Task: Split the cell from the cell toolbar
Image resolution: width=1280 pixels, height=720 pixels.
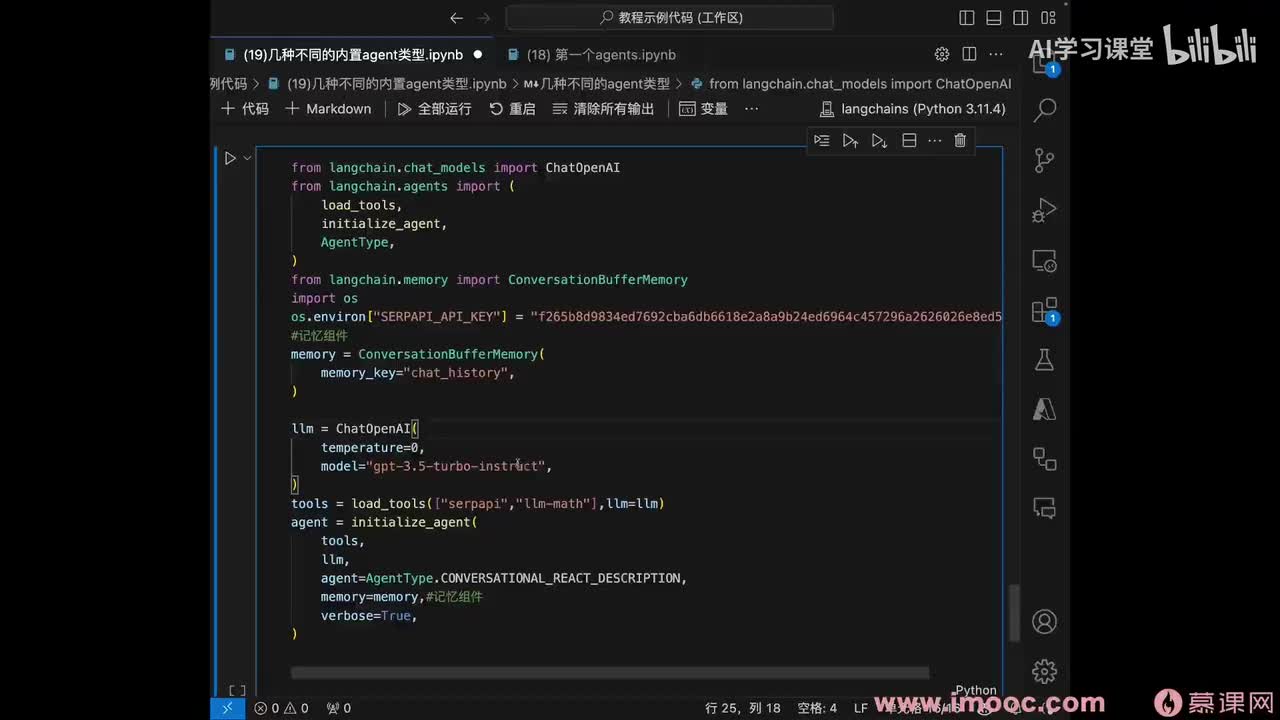Action: (x=909, y=141)
